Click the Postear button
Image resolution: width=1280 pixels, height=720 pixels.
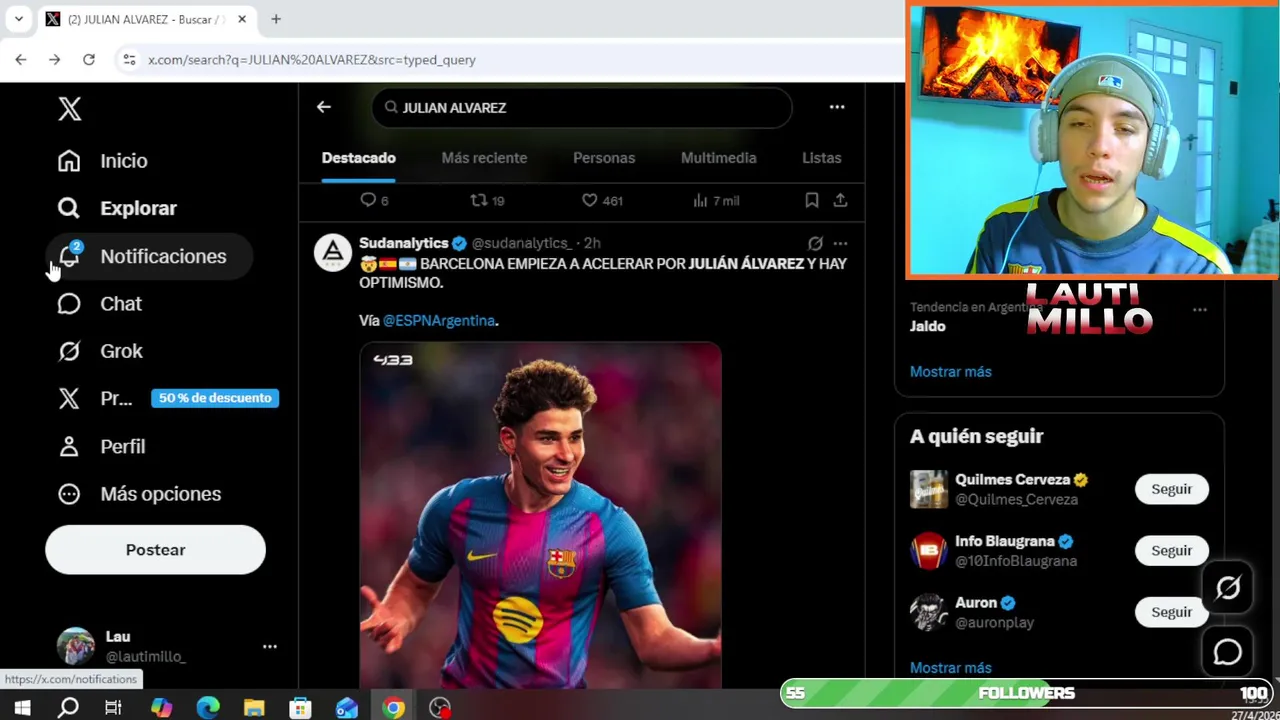pyautogui.click(x=155, y=550)
